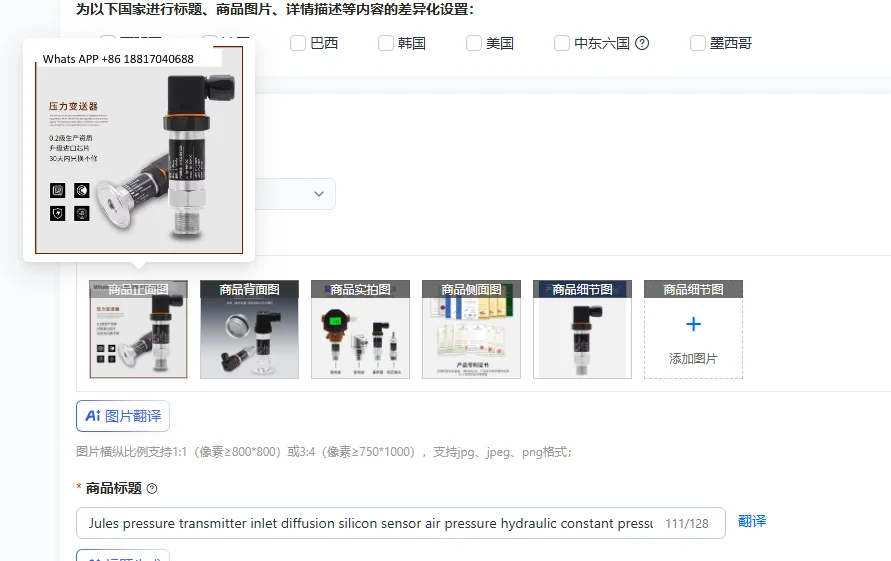The width and height of the screenshot is (891, 561).
Task: Choose the 商品侧面图 certificate thumbnail
Action: point(471,329)
